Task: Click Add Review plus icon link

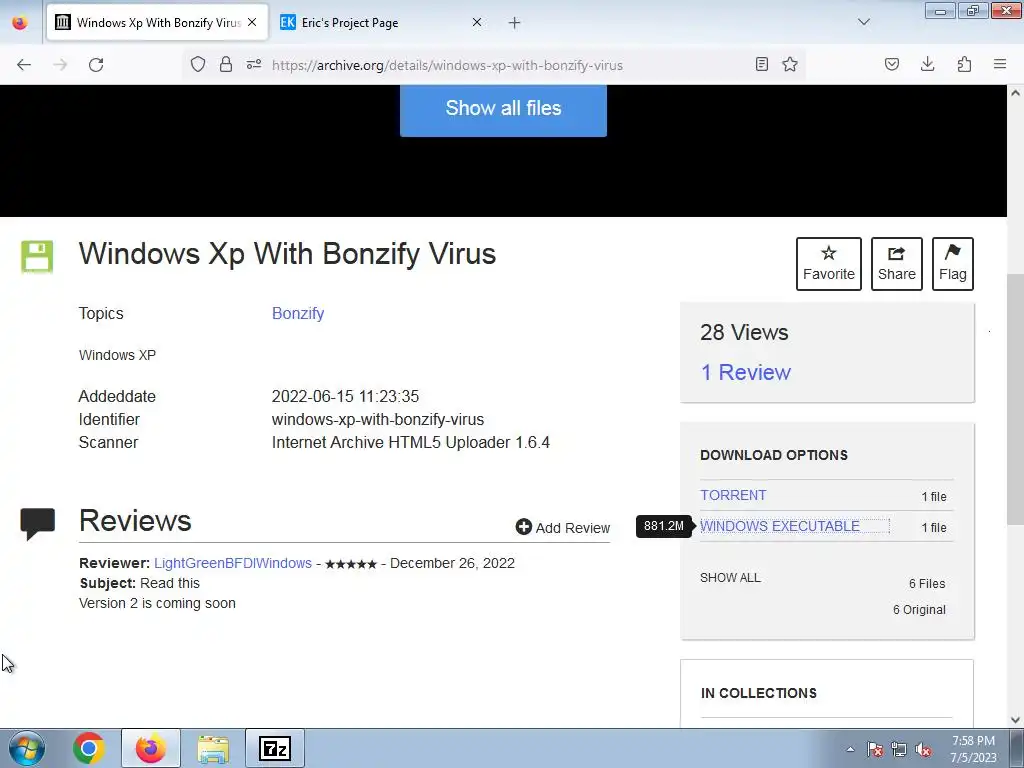Action: pyautogui.click(x=563, y=528)
